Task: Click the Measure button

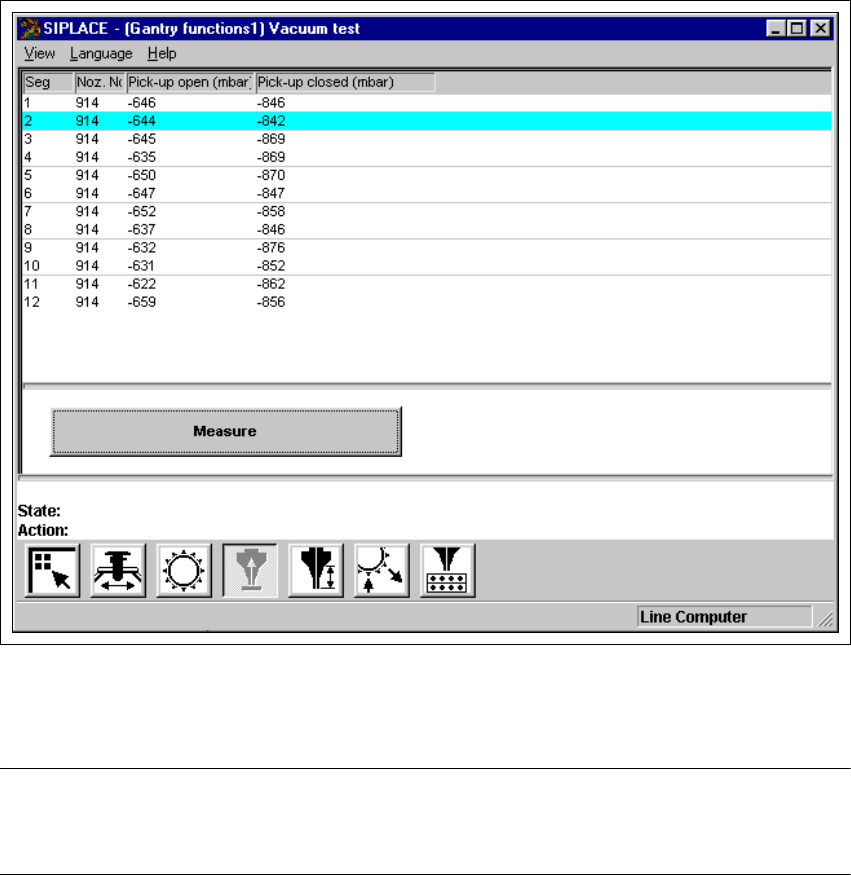Action: [x=225, y=431]
